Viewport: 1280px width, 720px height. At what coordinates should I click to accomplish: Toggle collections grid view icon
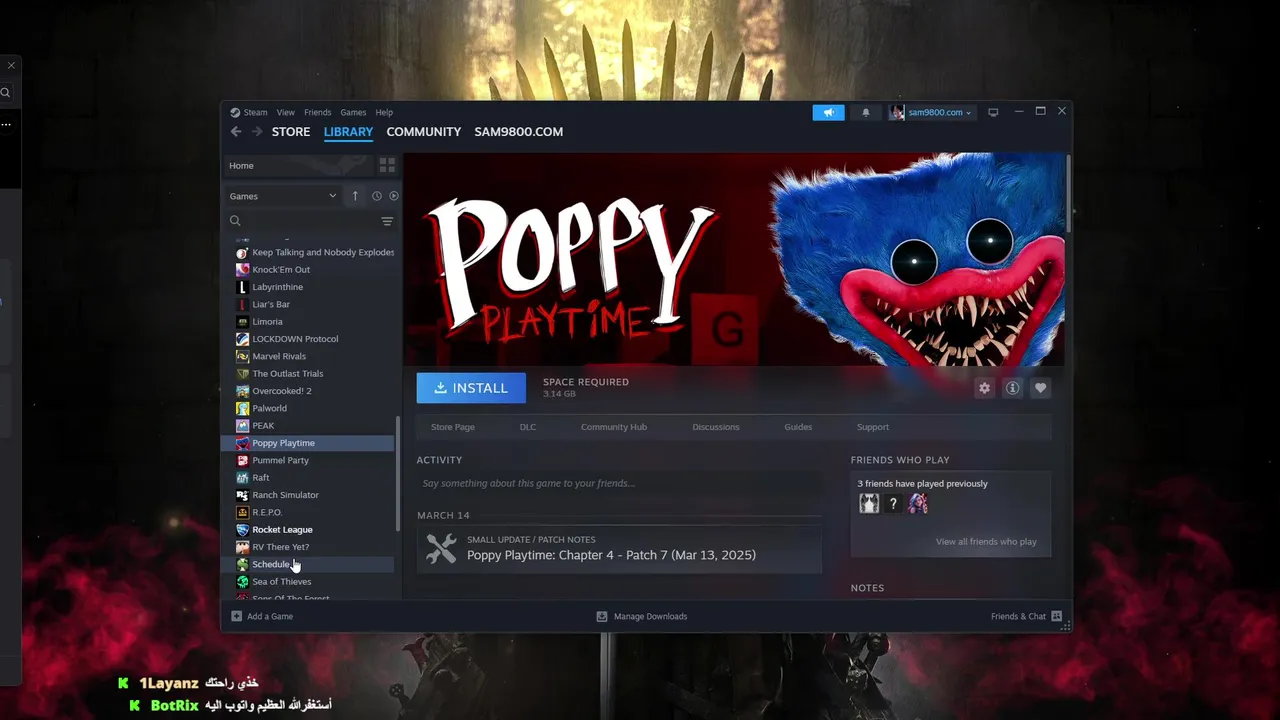(387, 166)
